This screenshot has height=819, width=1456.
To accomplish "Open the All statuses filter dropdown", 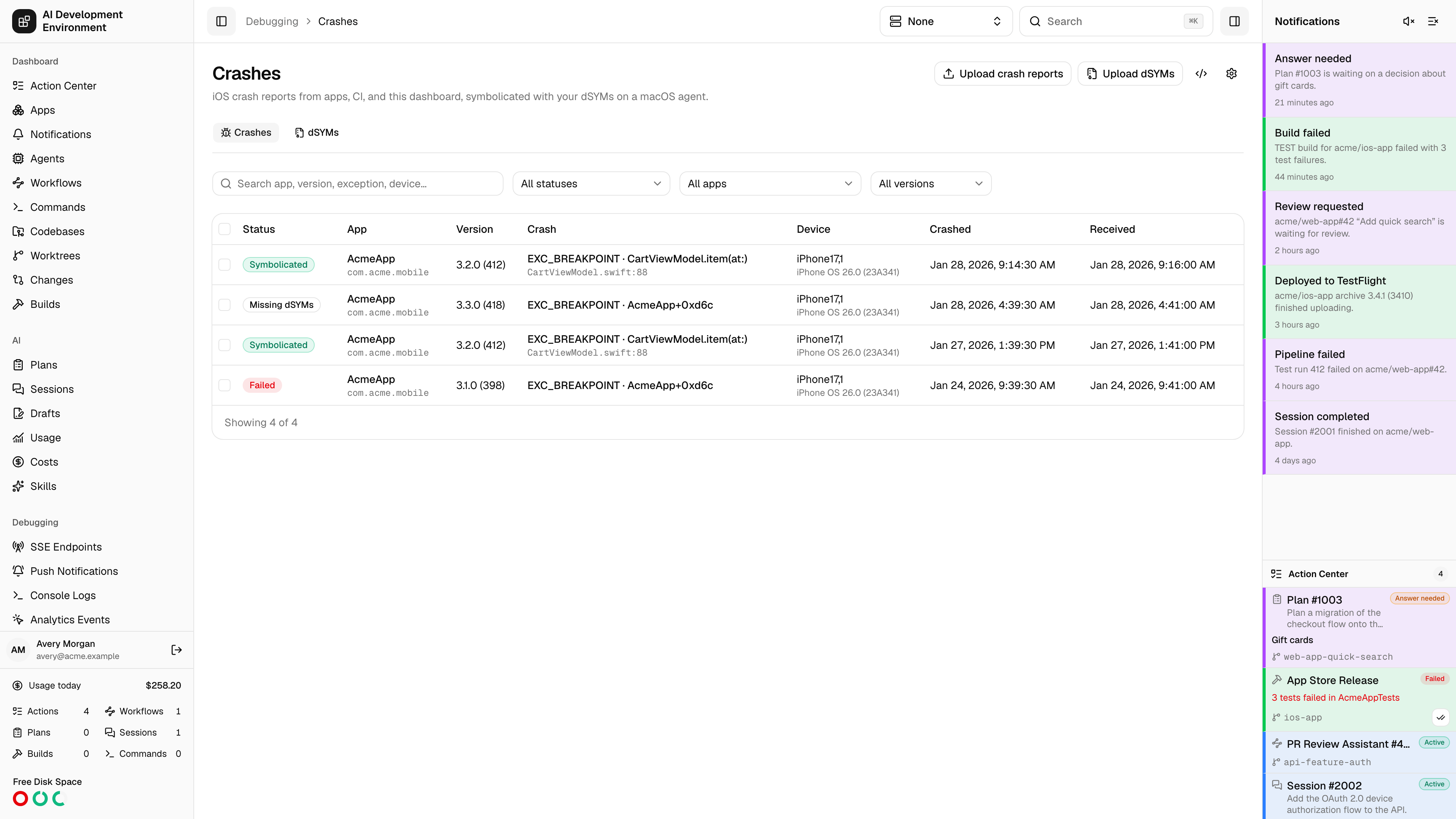I will [591, 184].
